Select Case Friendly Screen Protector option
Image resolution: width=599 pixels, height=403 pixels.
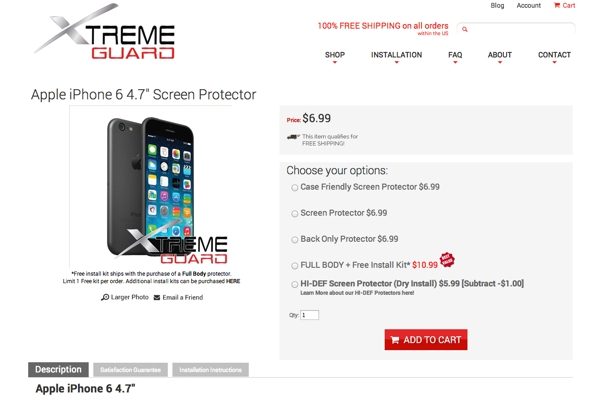pyautogui.click(x=295, y=188)
